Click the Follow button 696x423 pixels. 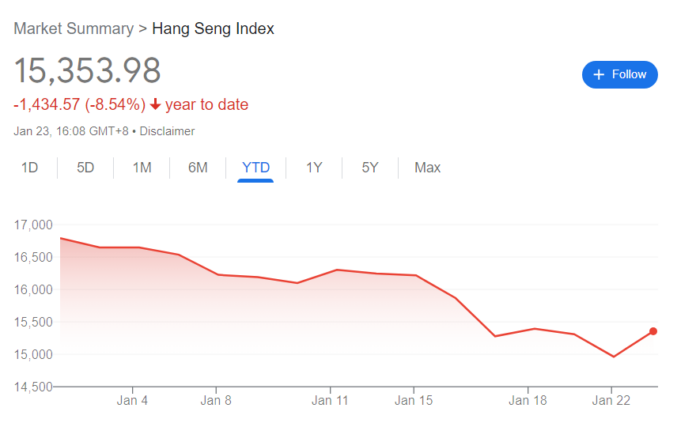click(619, 74)
